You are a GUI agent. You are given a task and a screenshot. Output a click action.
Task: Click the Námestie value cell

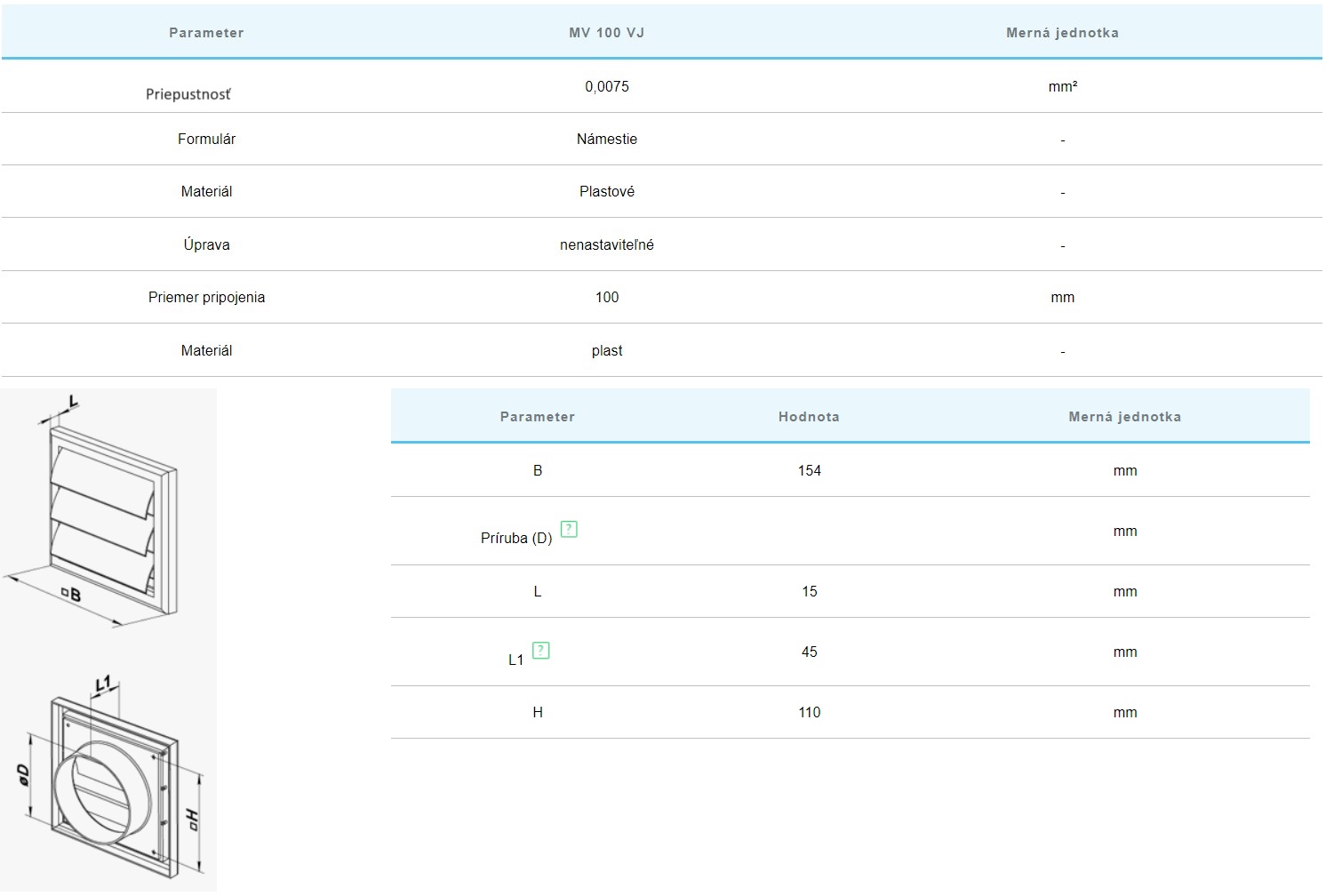(606, 139)
